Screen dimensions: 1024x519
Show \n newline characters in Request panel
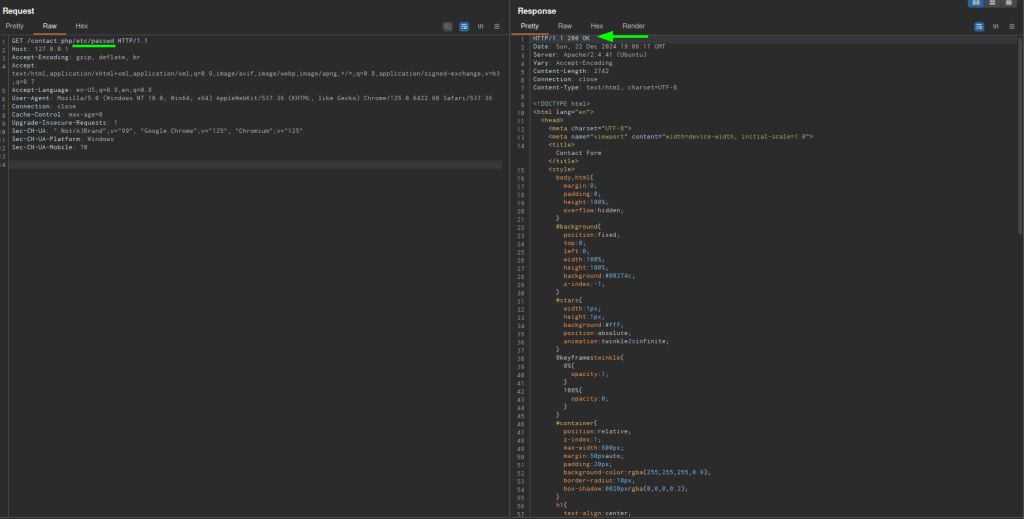[x=481, y=26]
